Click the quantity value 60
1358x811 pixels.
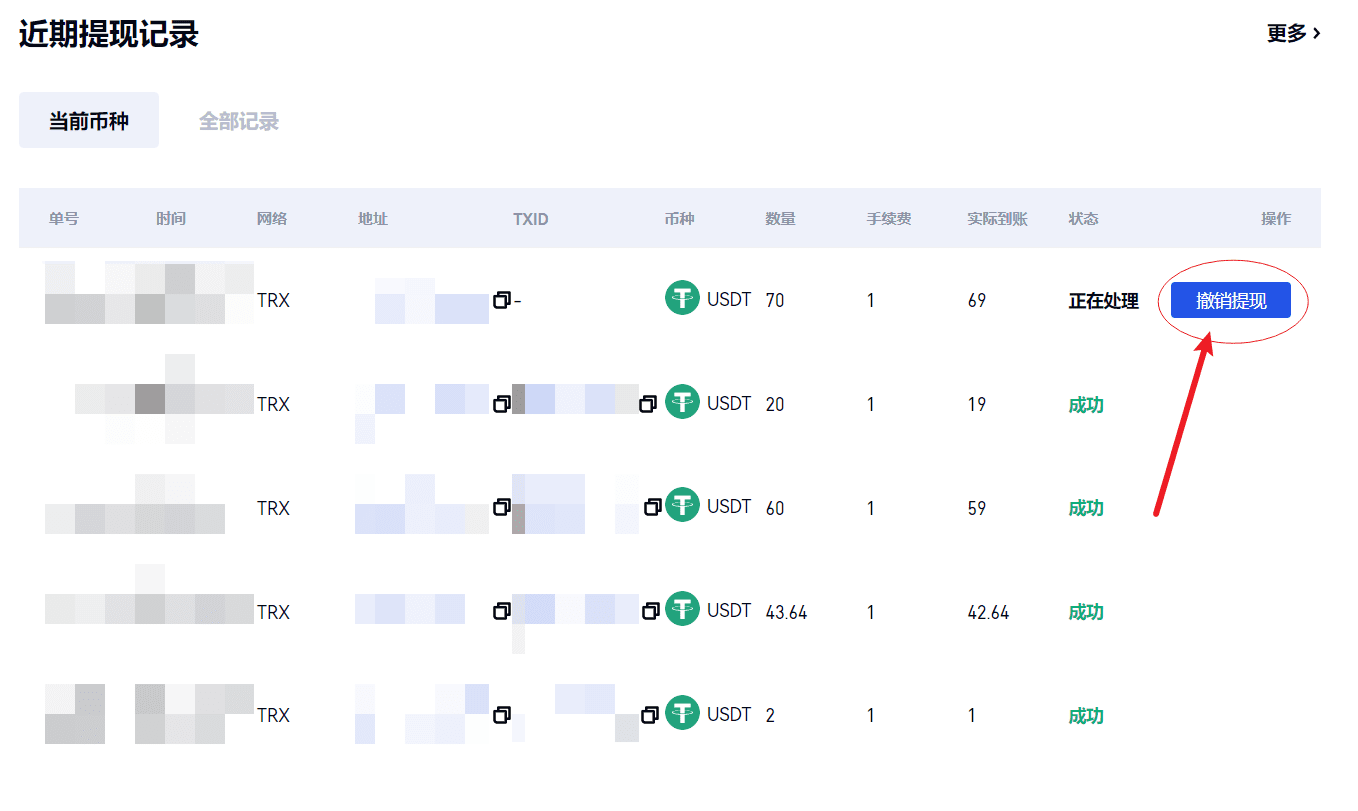pos(775,508)
